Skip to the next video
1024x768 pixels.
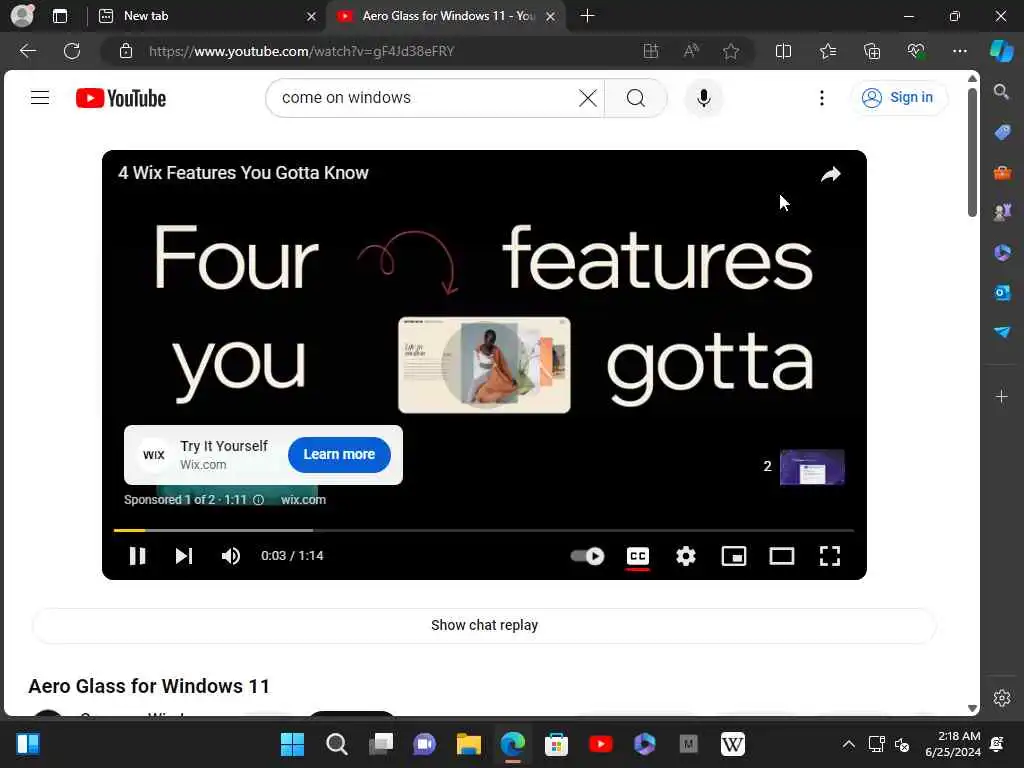[184, 556]
